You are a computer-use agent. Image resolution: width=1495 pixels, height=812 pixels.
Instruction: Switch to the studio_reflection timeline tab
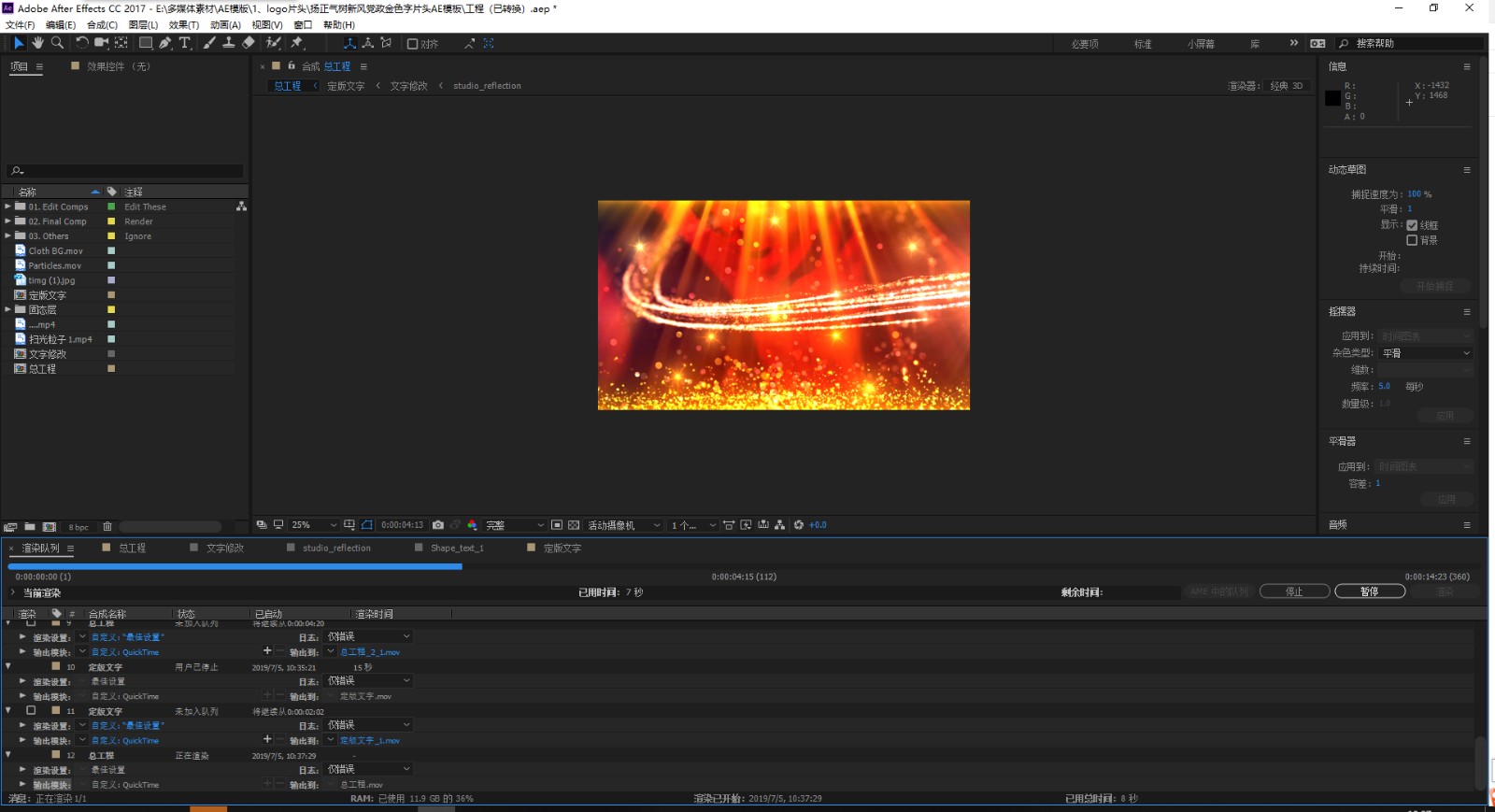tap(336, 548)
